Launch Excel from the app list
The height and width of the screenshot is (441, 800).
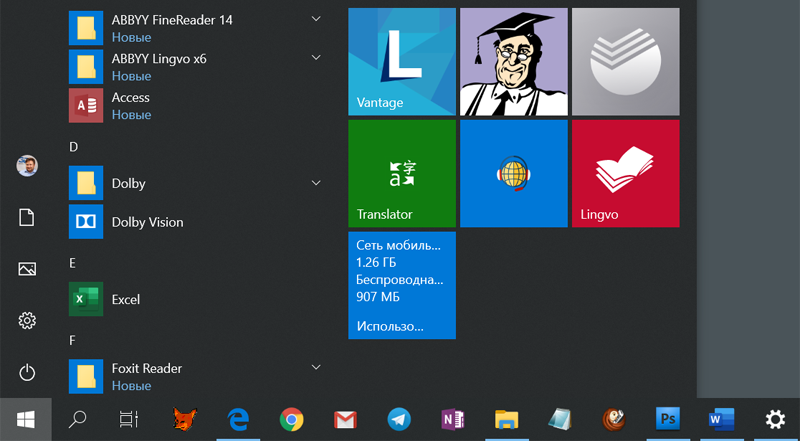click(125, 299)
